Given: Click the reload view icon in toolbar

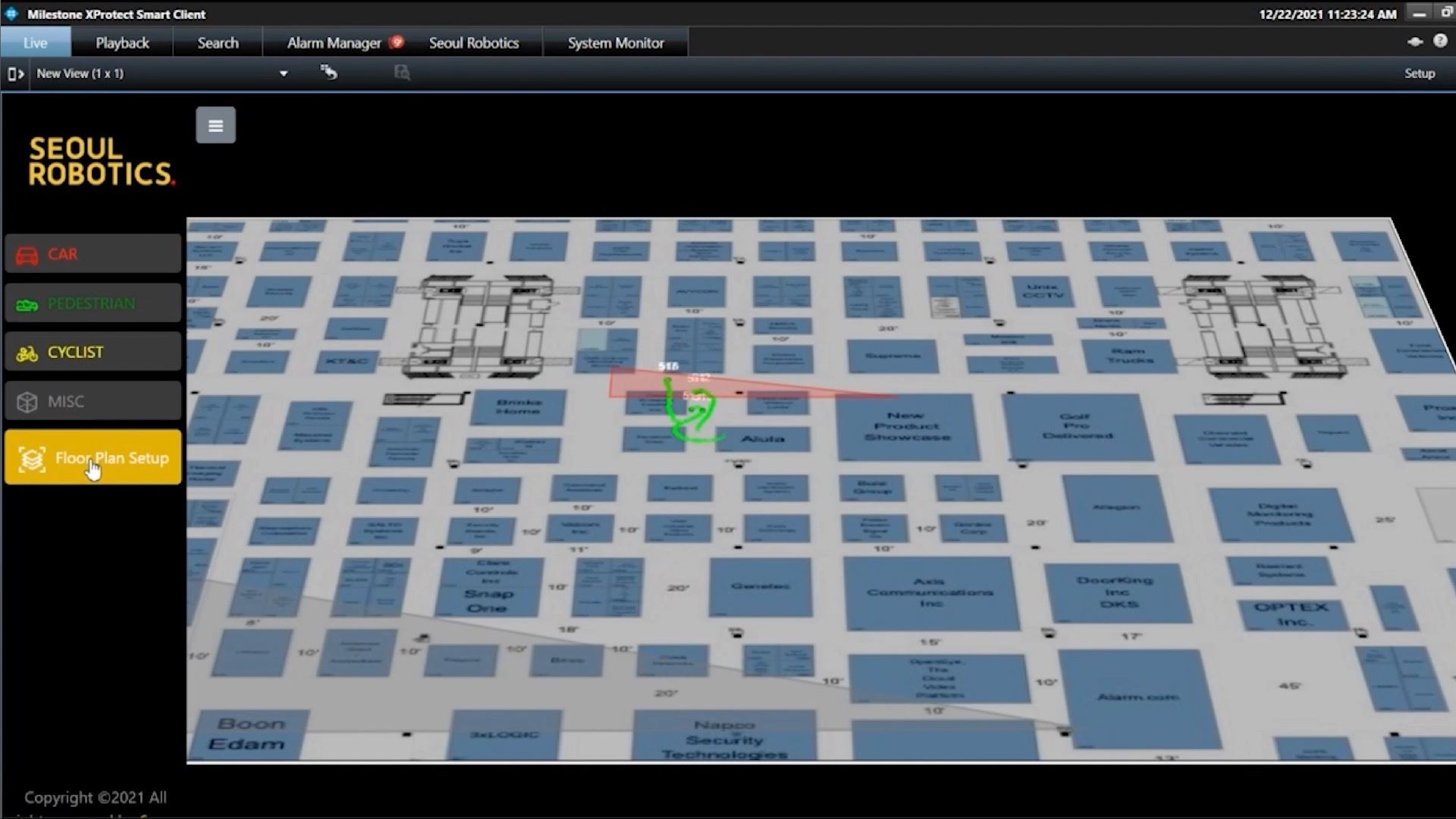Looking at the screenshot, I should (328, 73).
